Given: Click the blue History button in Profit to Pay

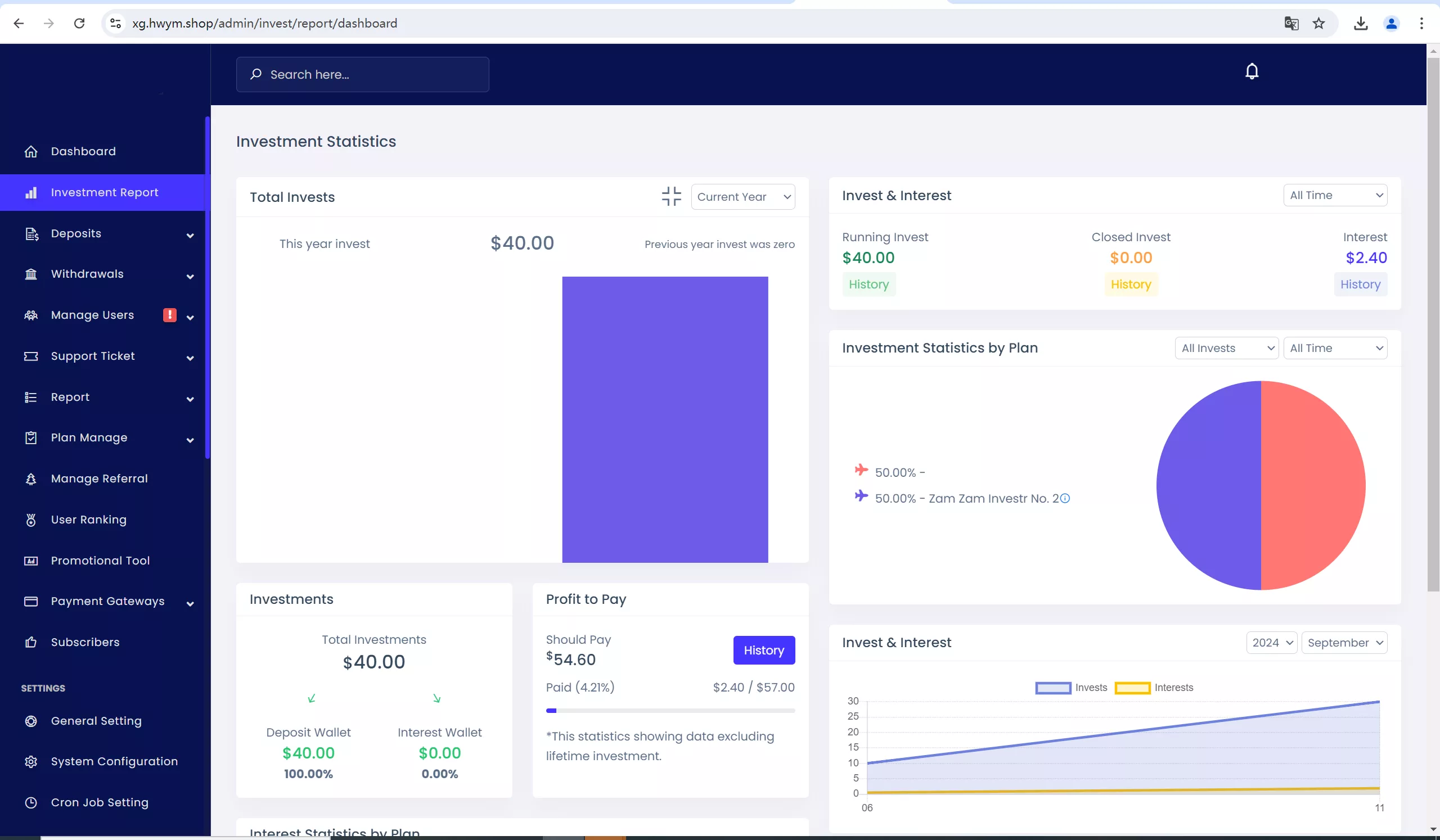Looking at the screenshot, I should pos(763,651).
